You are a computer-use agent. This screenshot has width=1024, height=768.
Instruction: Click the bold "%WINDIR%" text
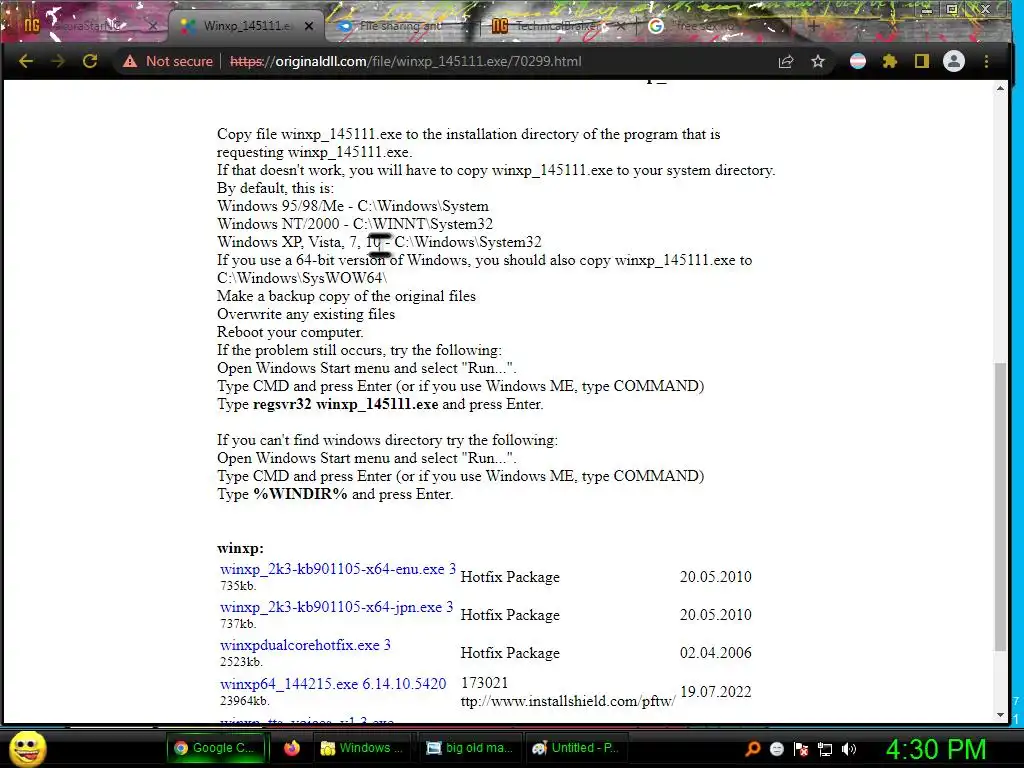(300, 494)
